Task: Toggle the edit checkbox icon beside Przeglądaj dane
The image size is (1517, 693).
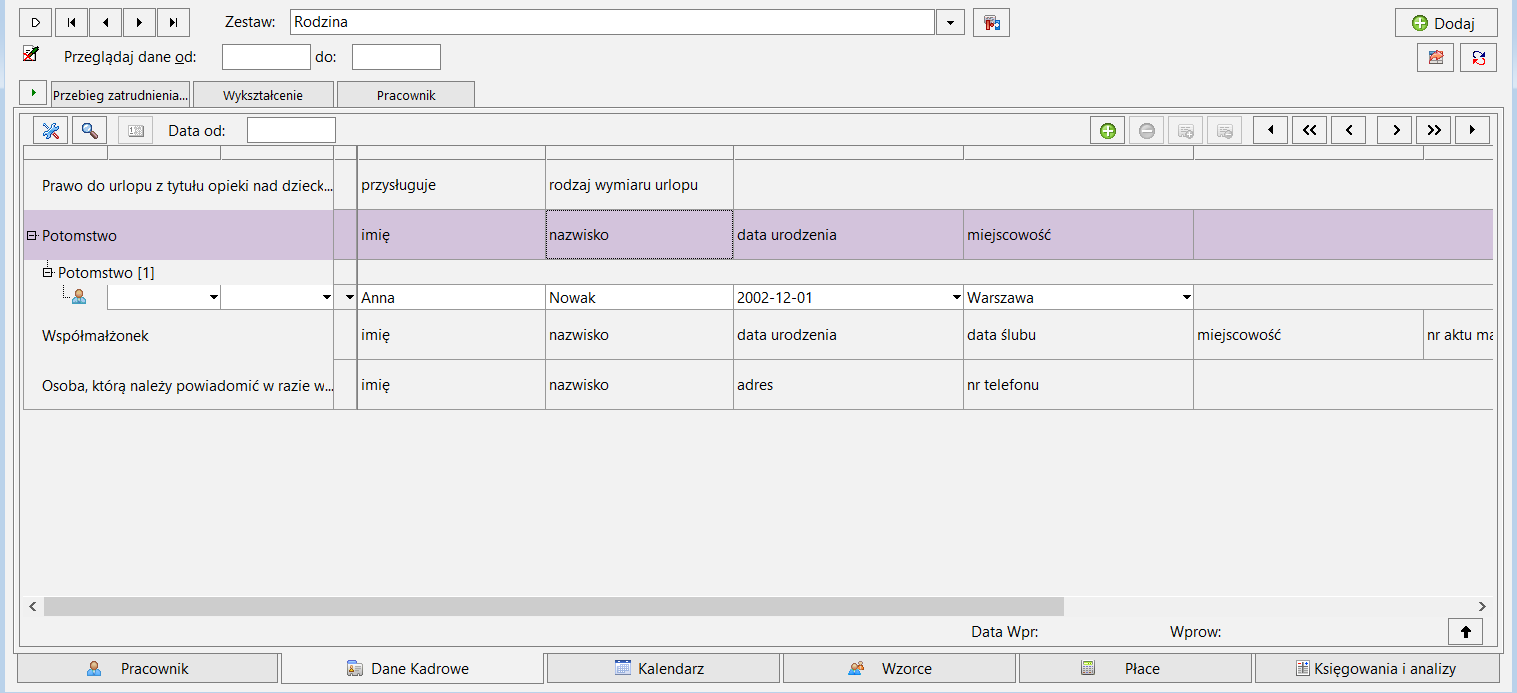Action: click(x=30, y=54)
